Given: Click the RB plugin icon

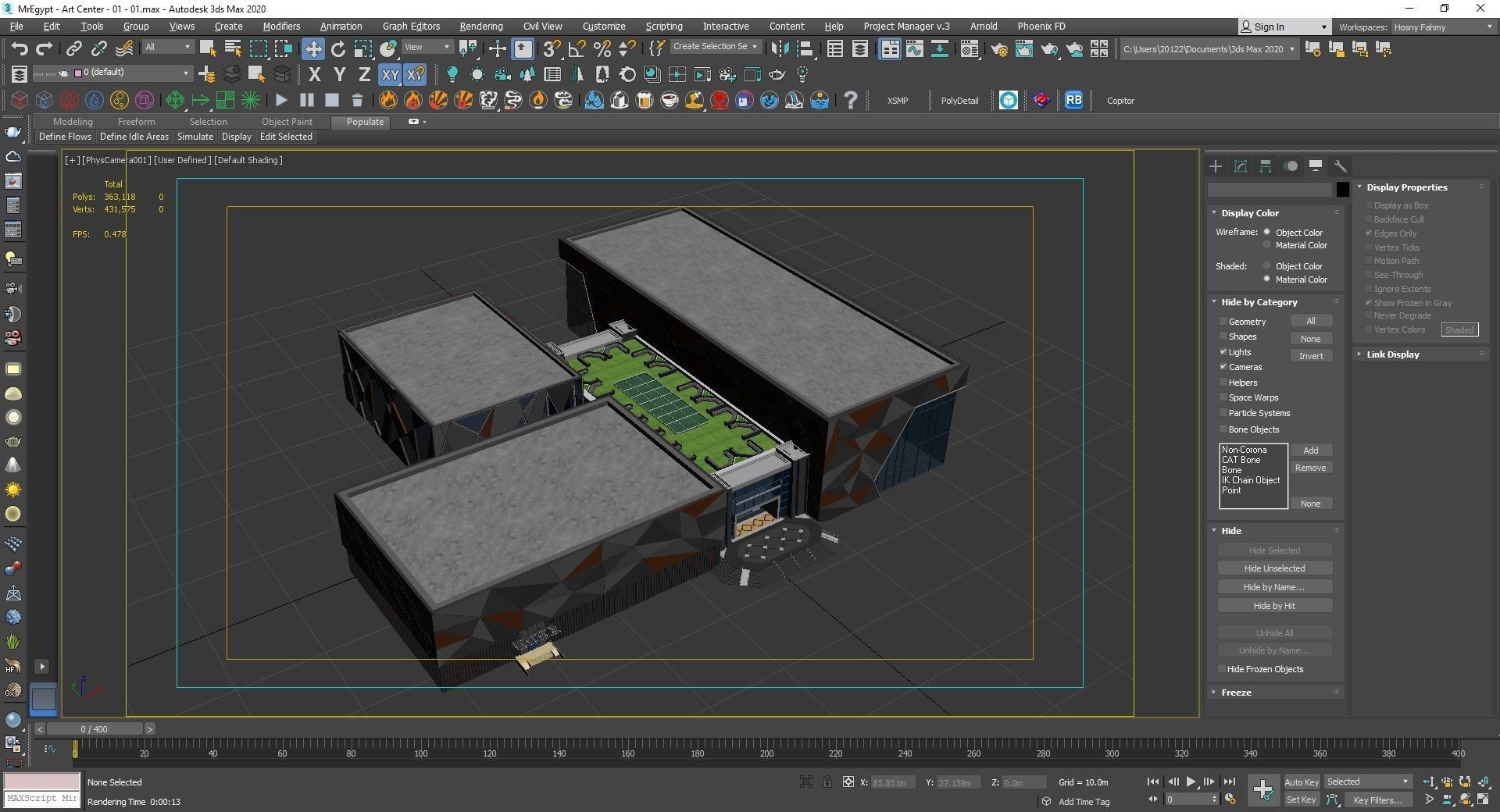Looking at the screenshot, I should pos(1074,100).
